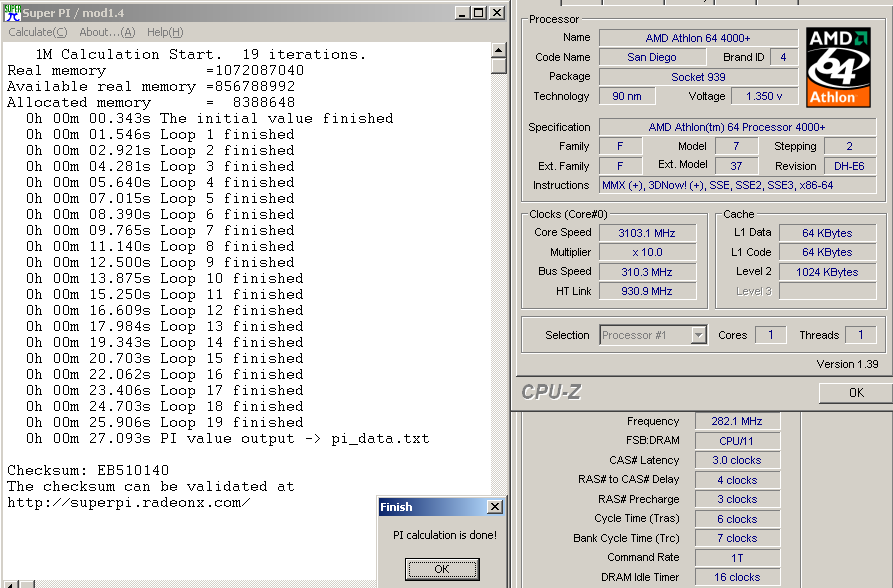Click the '1M Calculation Start. 19 iterations.' line
This screenshot has height=588, width=893.
(200, 54)
